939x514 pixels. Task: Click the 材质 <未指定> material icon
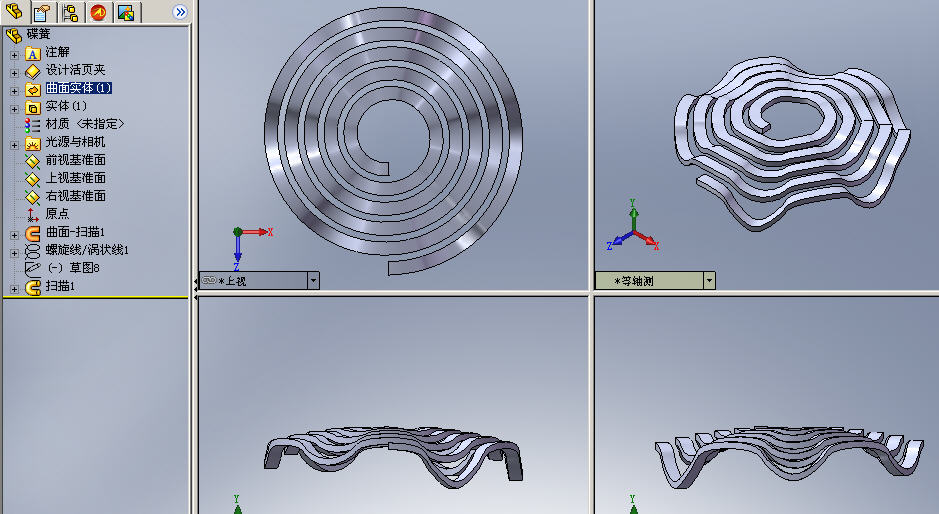pyautogui.click(x=32, y=125)
